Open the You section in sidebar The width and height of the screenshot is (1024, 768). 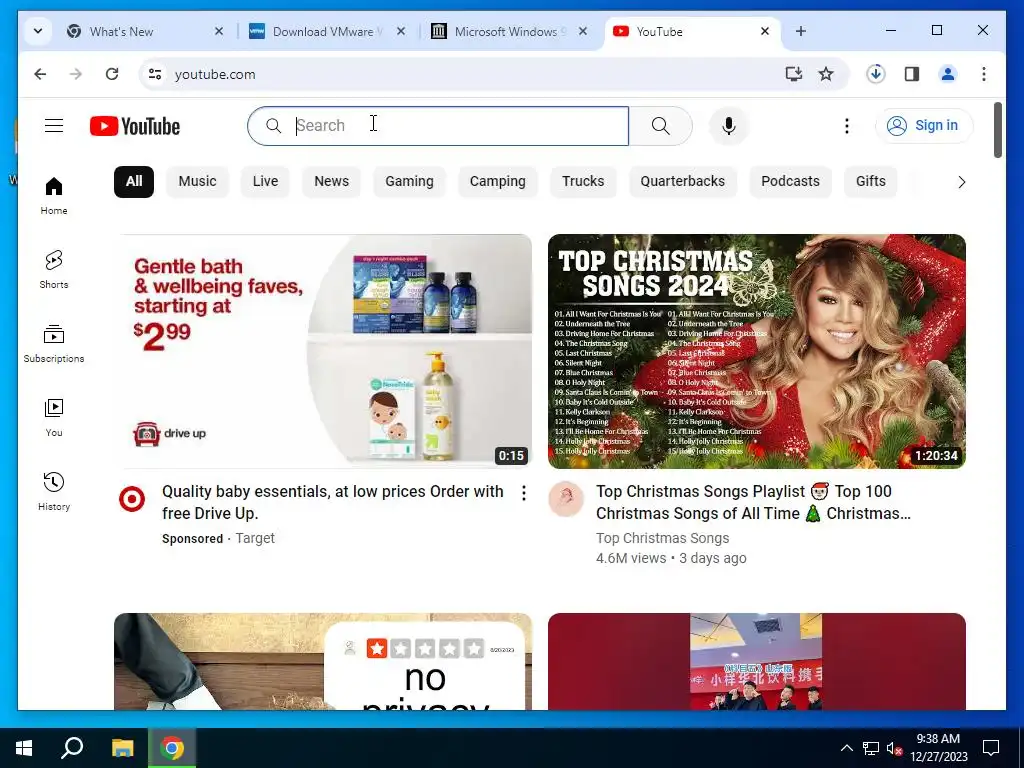pyautogui.click(x=54, y=418)
